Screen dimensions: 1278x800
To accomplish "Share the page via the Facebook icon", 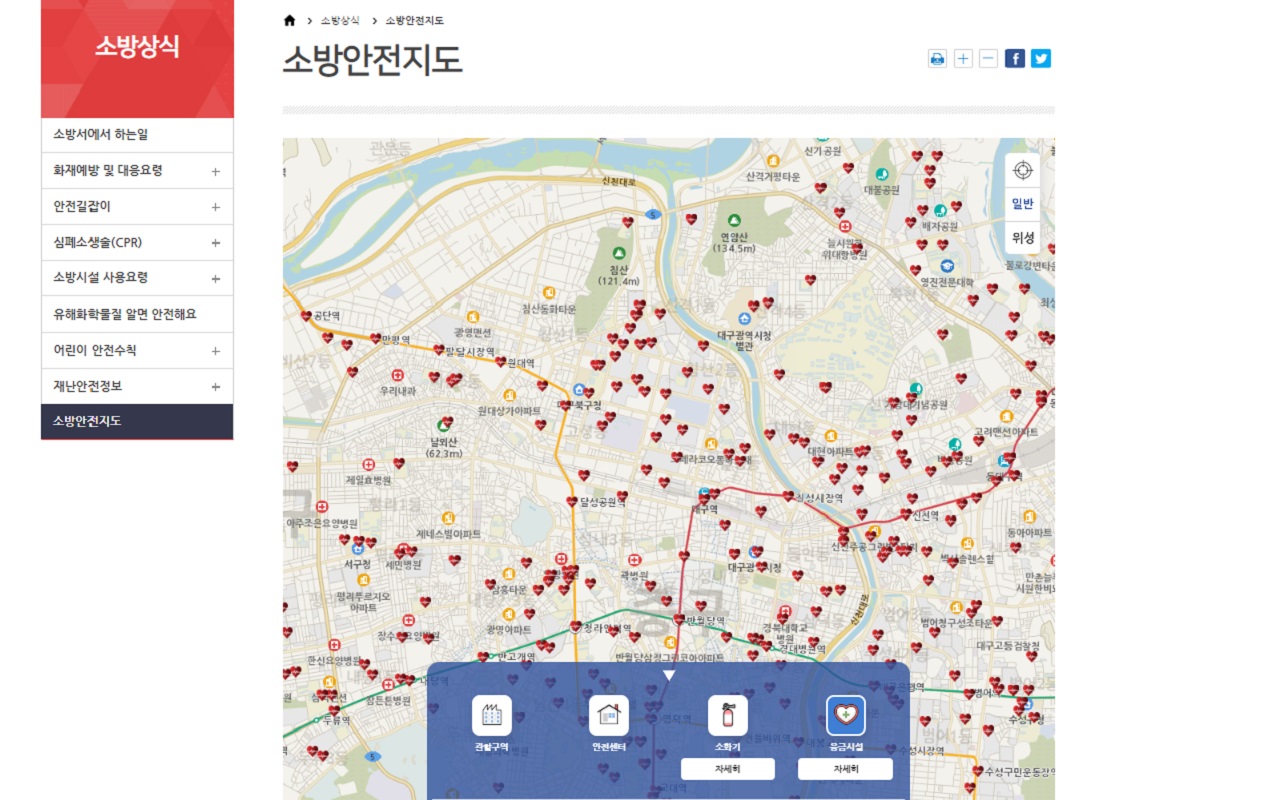I will (x=1015, y=58).
